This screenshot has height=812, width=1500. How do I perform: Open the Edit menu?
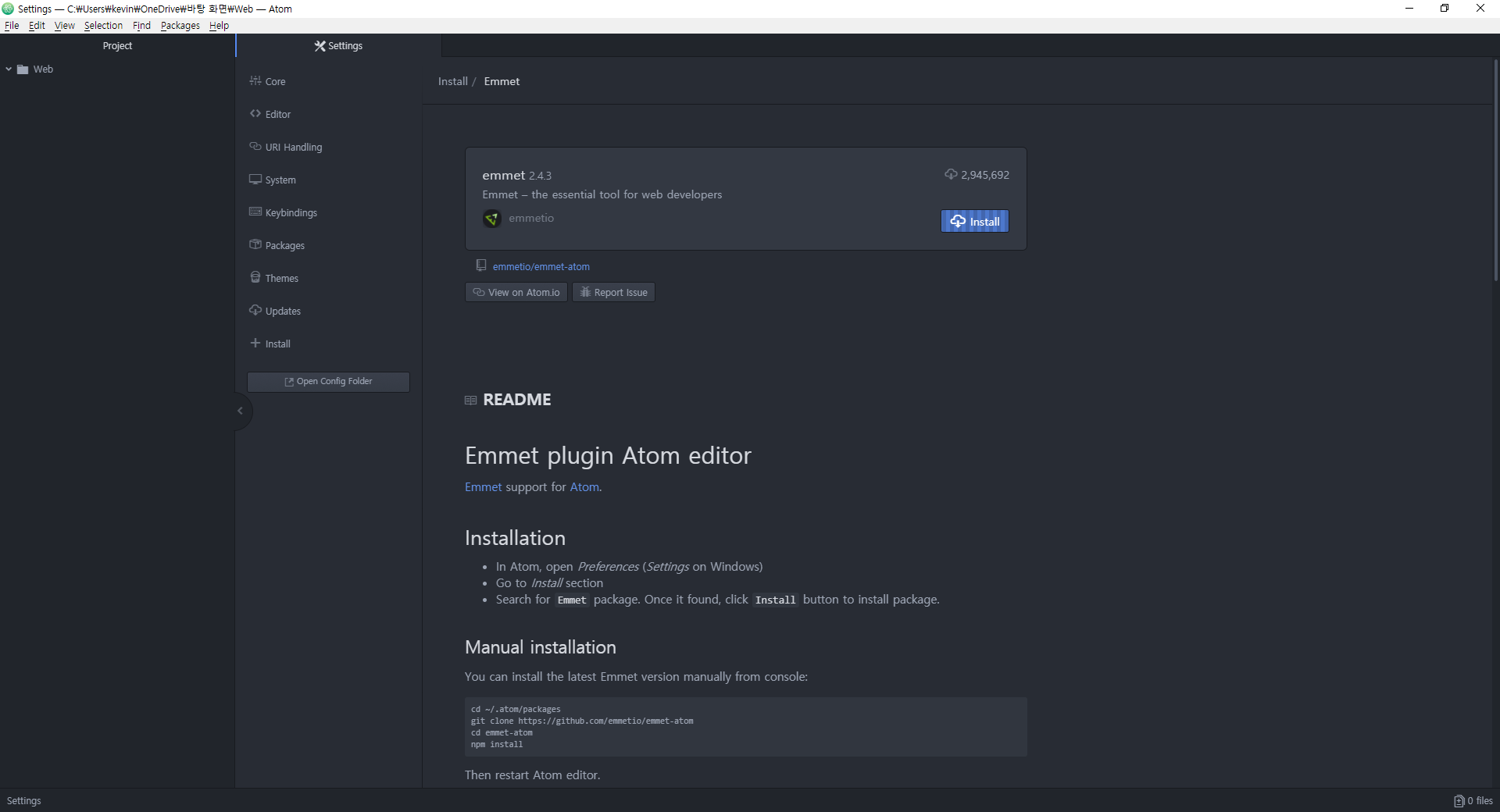37,26
